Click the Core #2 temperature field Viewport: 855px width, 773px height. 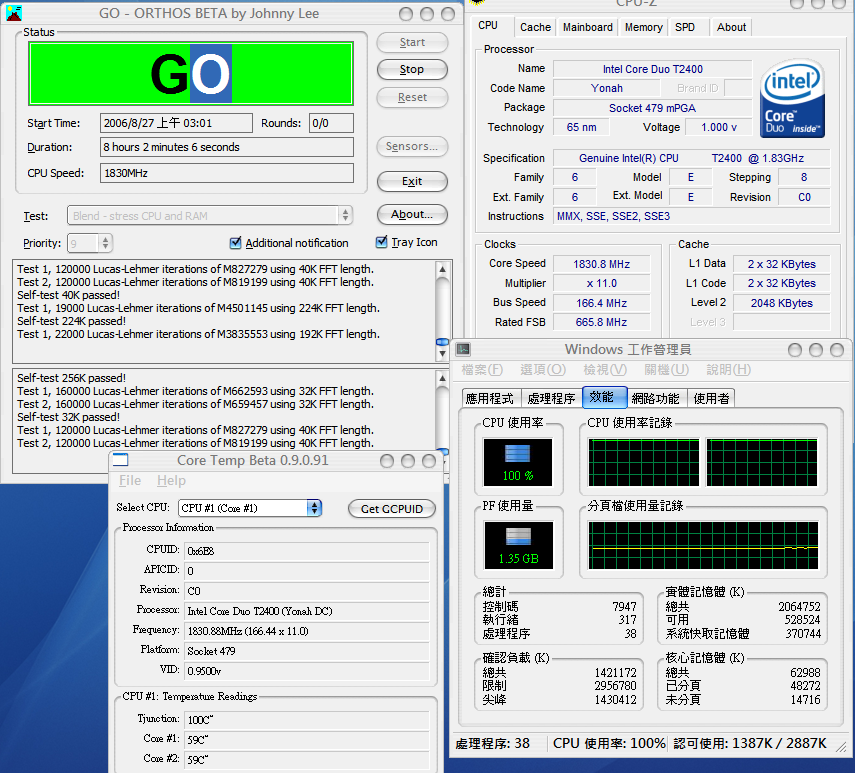(307, 759)
